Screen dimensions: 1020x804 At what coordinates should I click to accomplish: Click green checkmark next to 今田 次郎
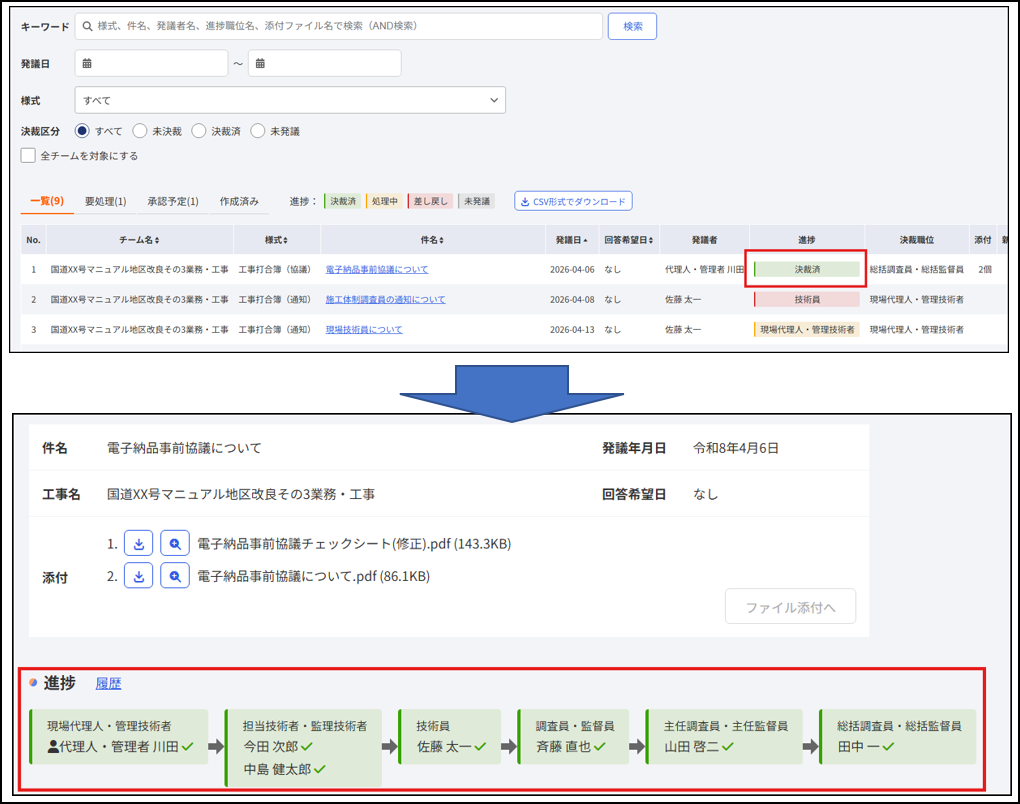(x=306, y=747)
